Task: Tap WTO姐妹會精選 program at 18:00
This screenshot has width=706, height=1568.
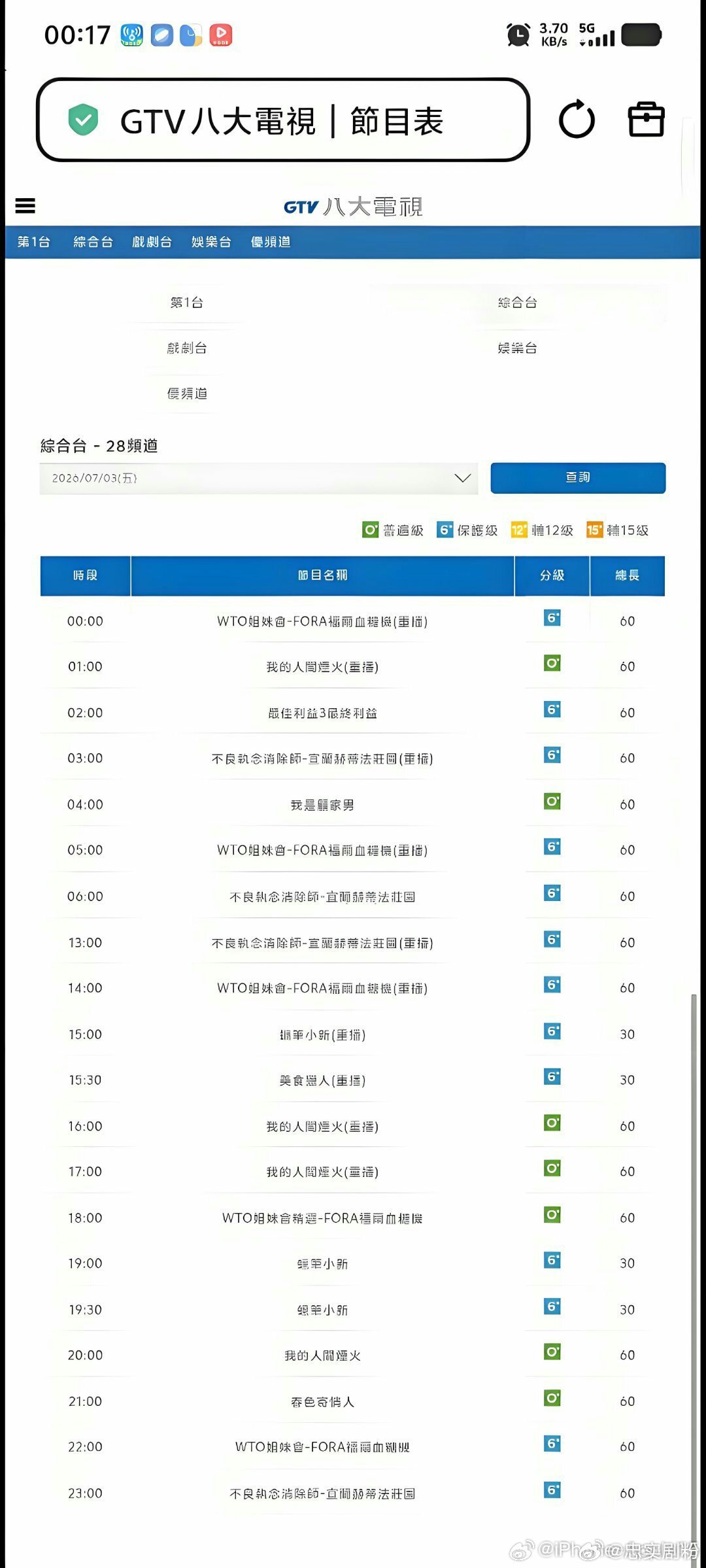Action: (x=322, y=1218)
